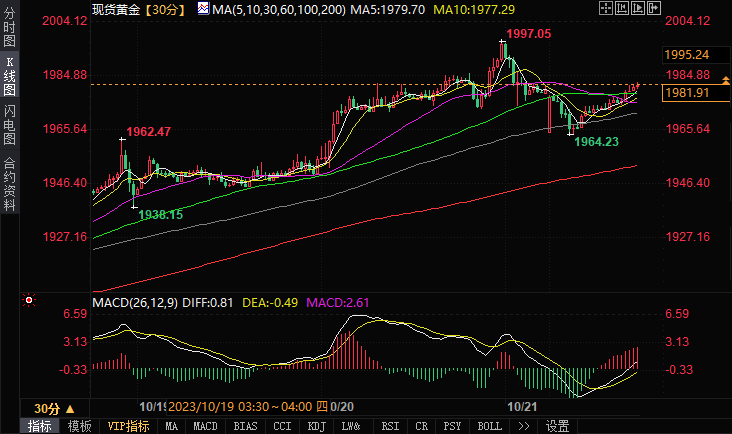Open the VIP指标 tab

[x=128, y=426]
